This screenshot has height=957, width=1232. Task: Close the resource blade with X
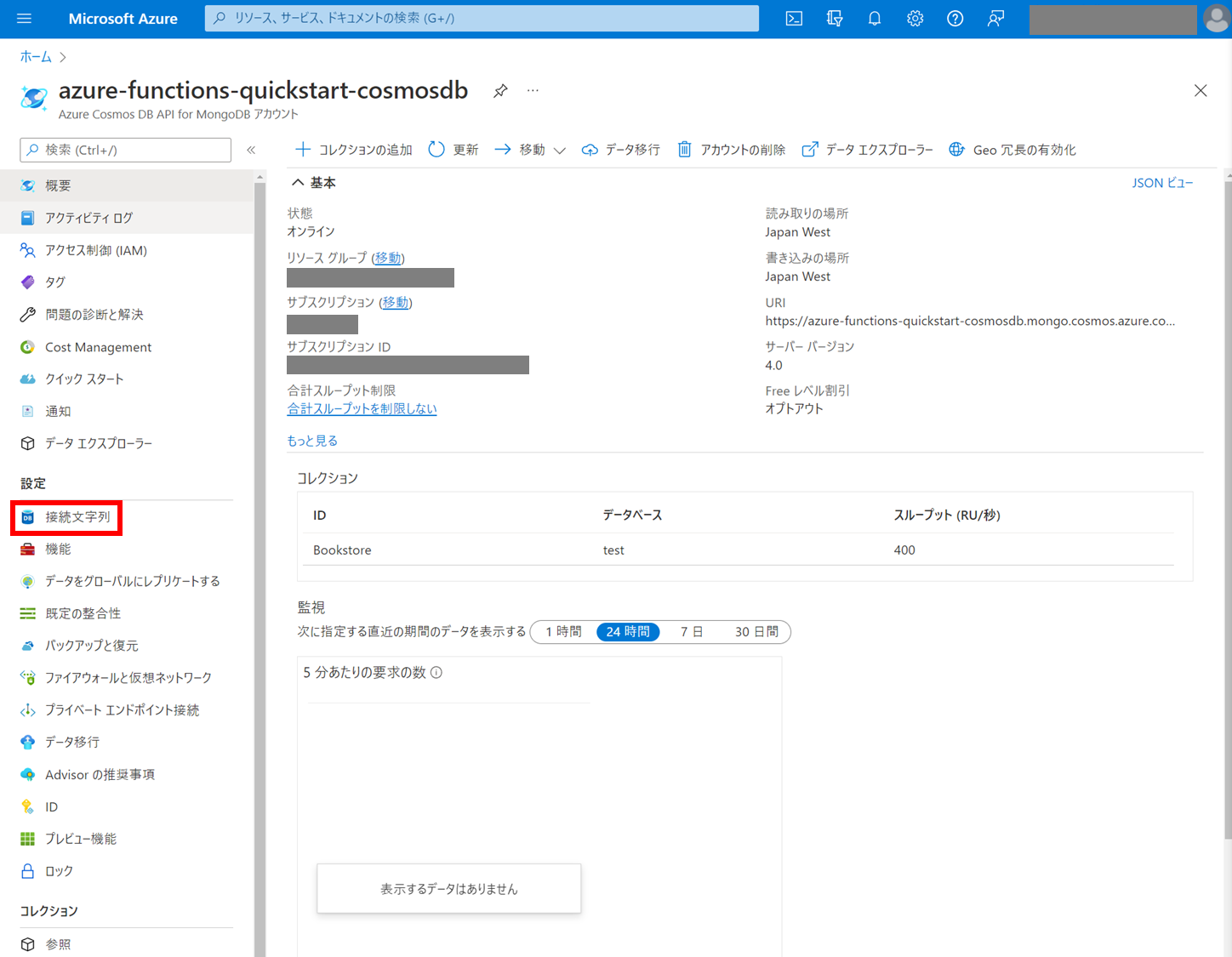(x=1201, y=90)
